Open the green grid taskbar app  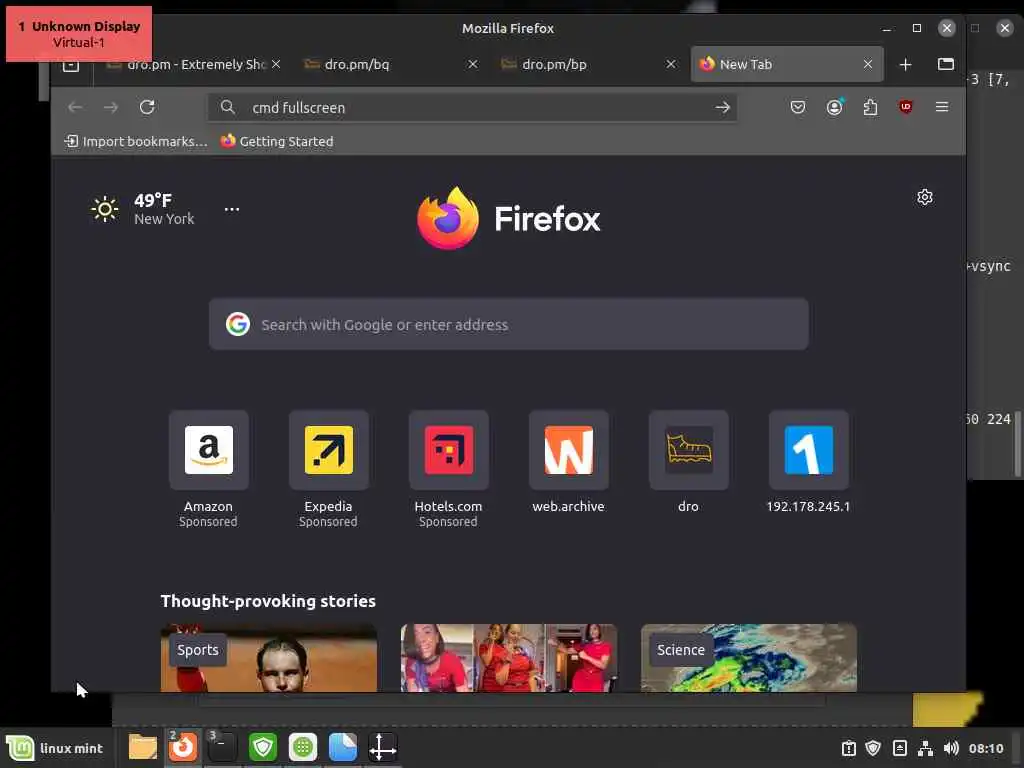(x=302, y=748)
